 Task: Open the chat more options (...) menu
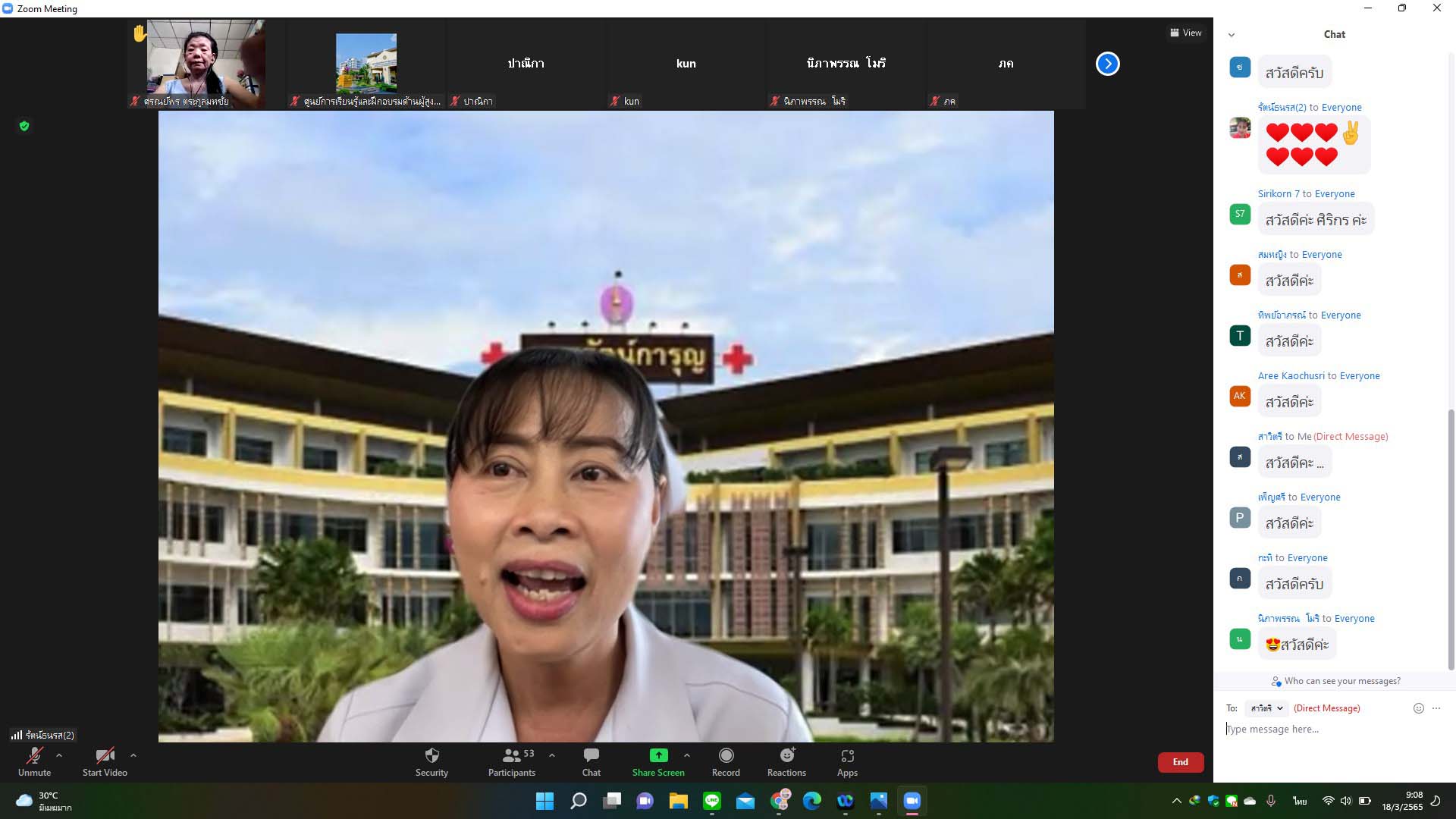1437,708
